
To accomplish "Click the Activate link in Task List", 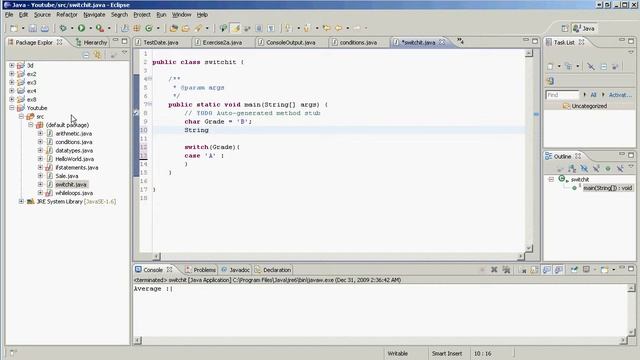I will coord(620,95).
